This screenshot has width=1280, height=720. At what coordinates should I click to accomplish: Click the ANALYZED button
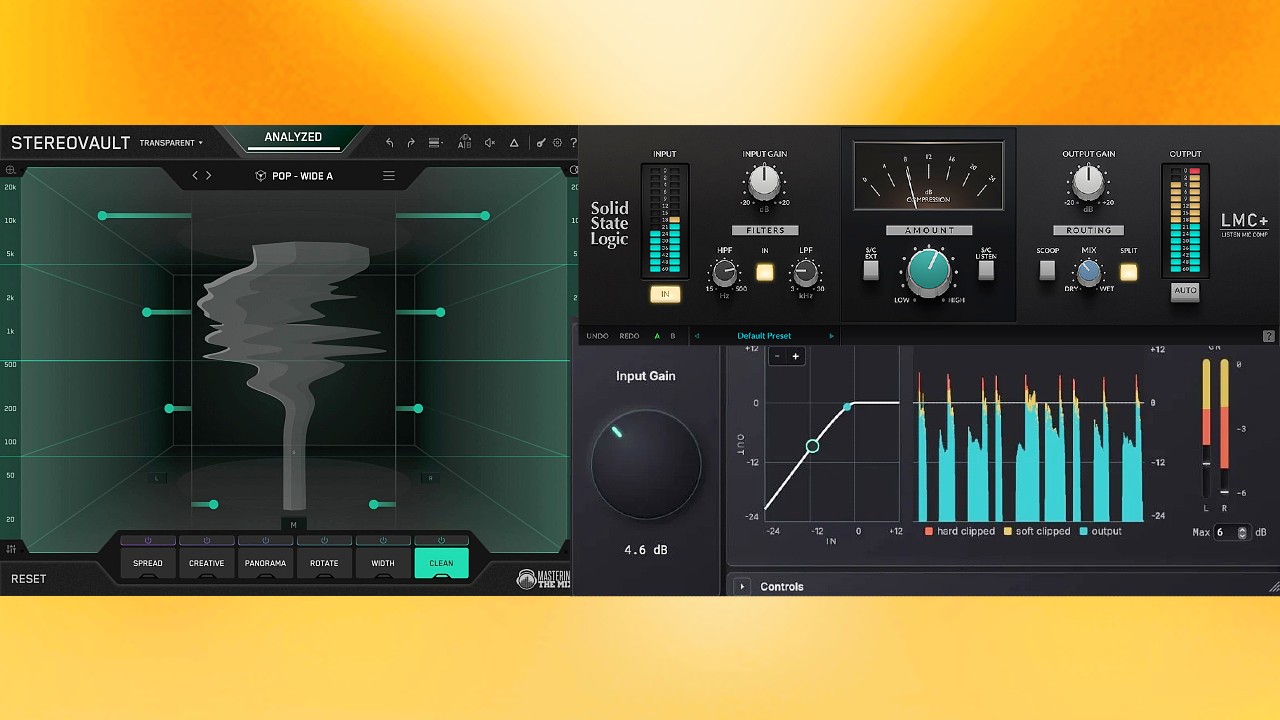[293, 139]
